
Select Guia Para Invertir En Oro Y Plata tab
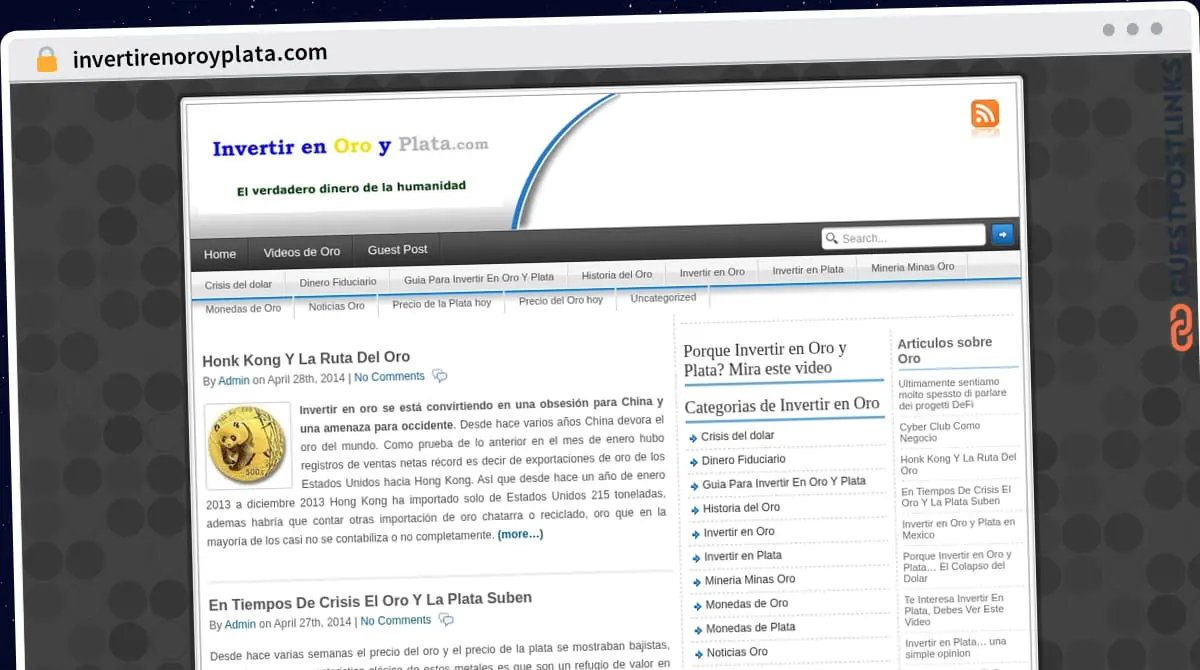479,278
